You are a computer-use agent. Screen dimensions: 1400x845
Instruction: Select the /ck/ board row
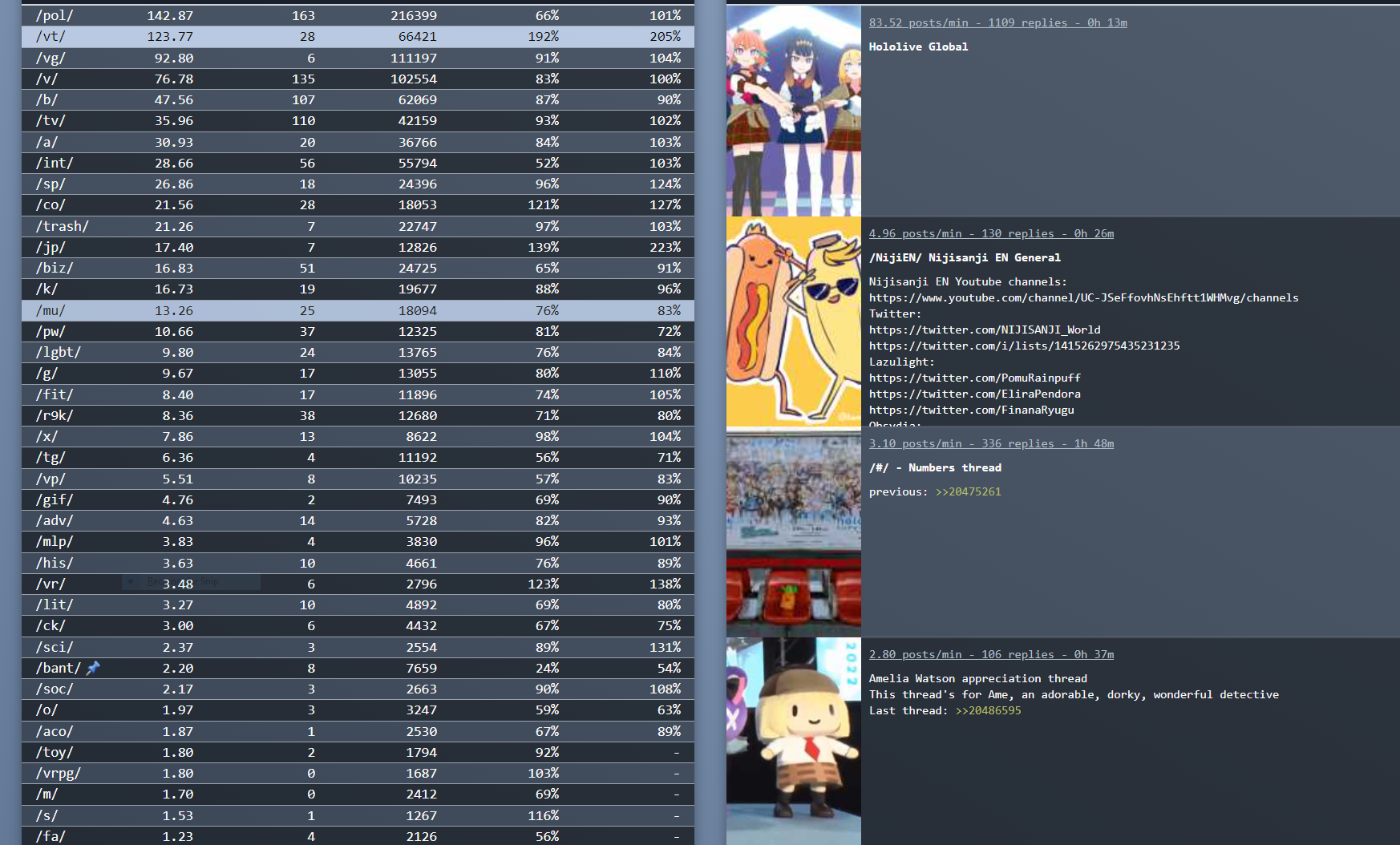tap(358, 625)
